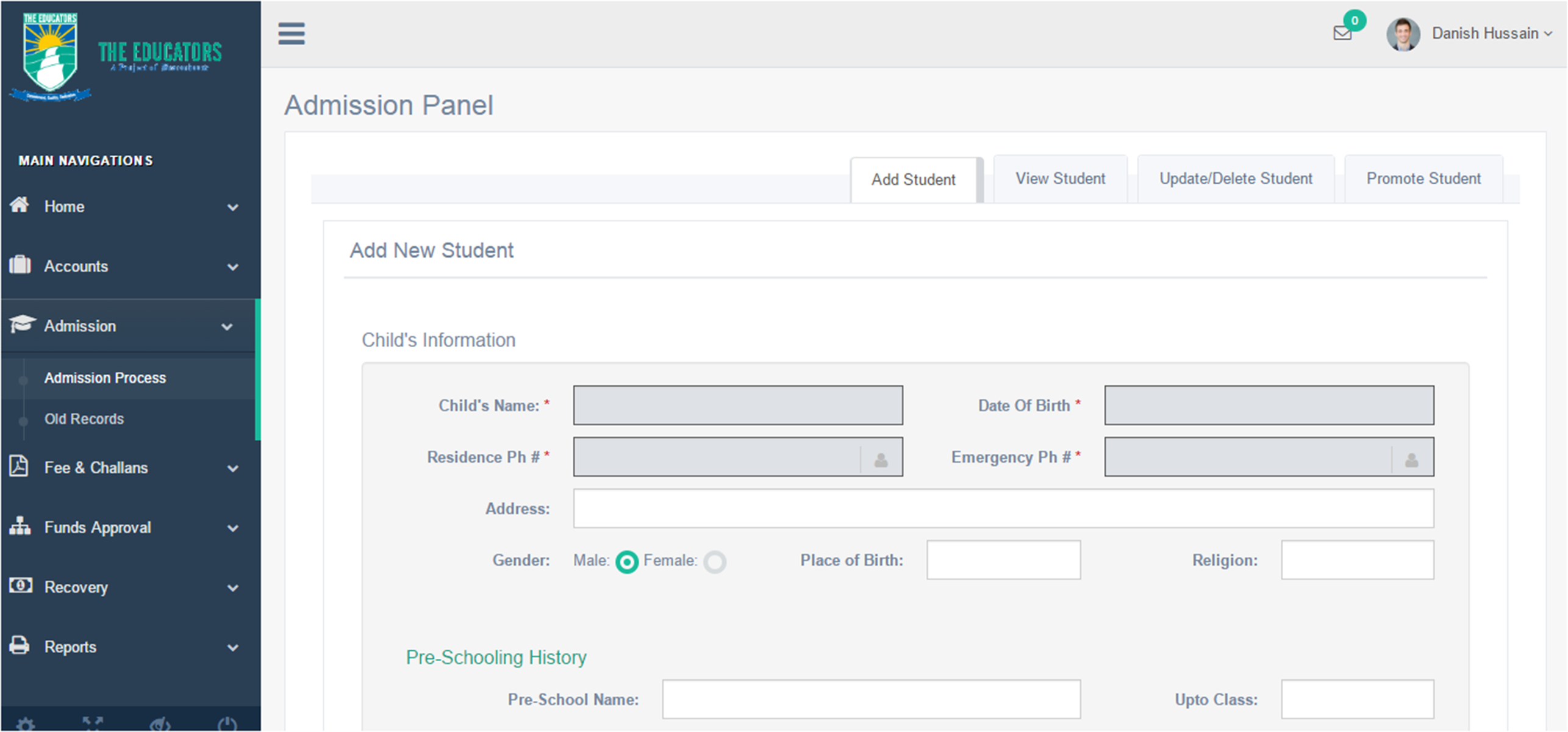Expand the Recovery menu chevron
1568x732 pixels.
pos(232,588)
